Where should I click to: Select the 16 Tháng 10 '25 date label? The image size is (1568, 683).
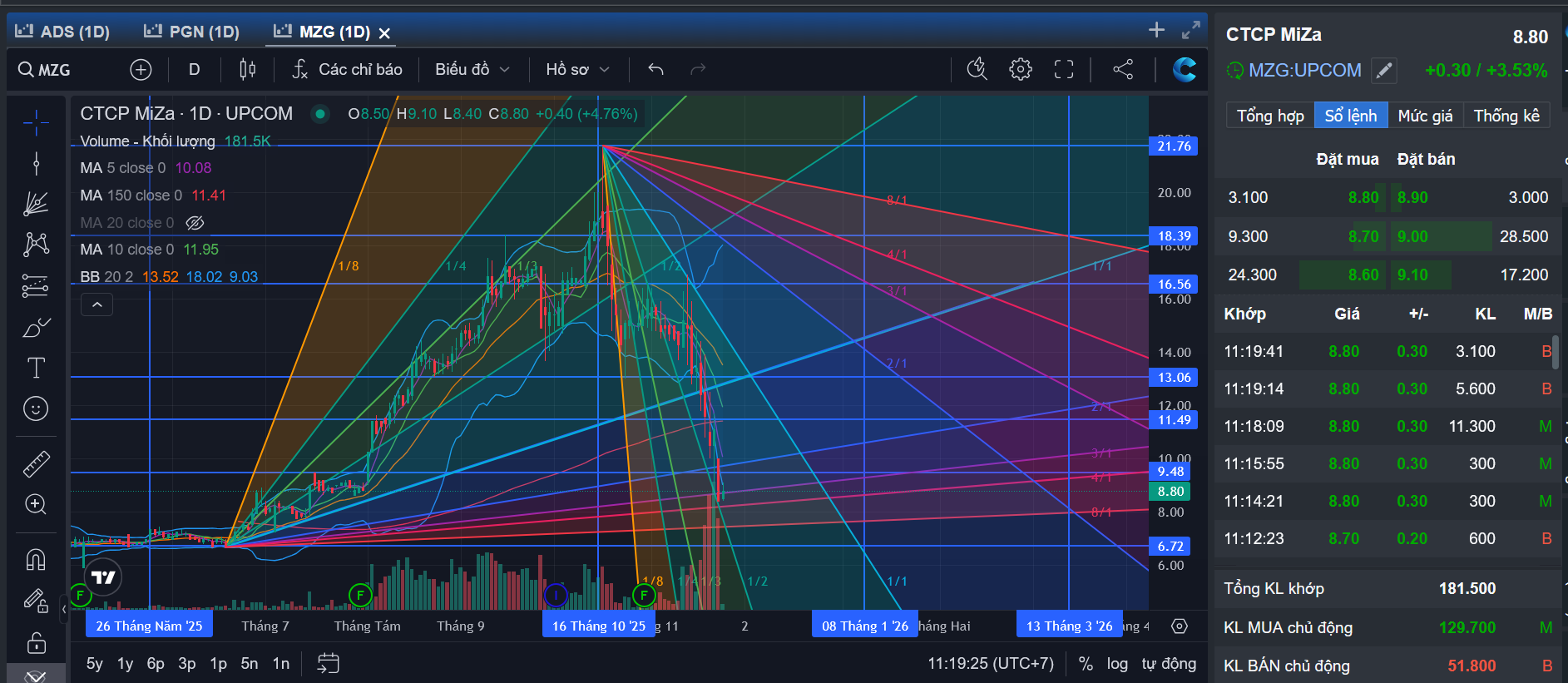coord(599,626)
